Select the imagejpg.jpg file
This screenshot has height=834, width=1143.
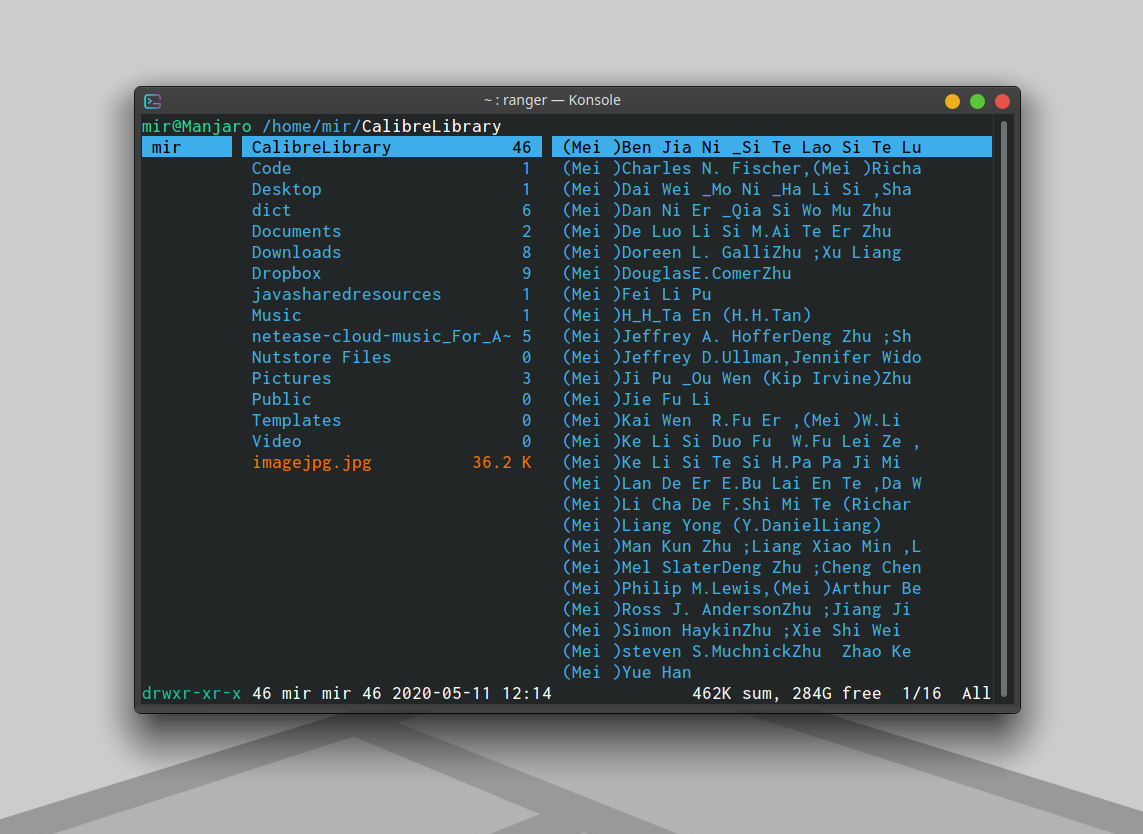point(391,462)
